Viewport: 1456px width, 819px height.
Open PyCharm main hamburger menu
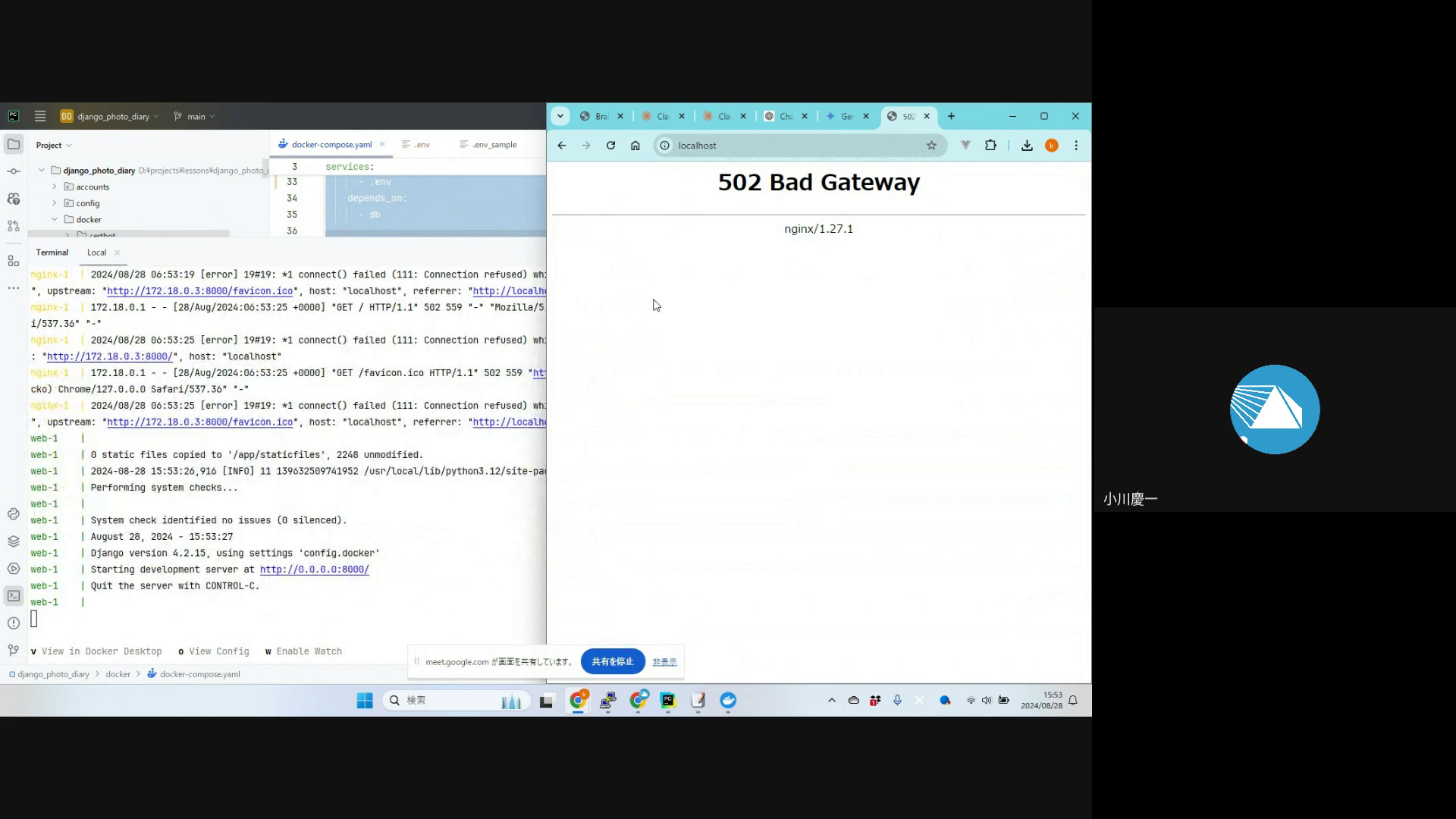(40, 116)
